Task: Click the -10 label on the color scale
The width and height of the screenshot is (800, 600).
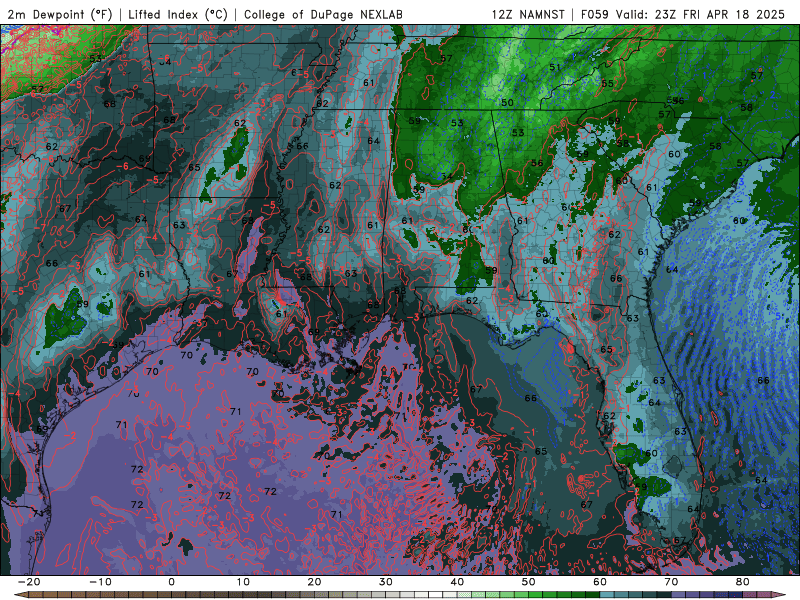Action: point(100,582)
